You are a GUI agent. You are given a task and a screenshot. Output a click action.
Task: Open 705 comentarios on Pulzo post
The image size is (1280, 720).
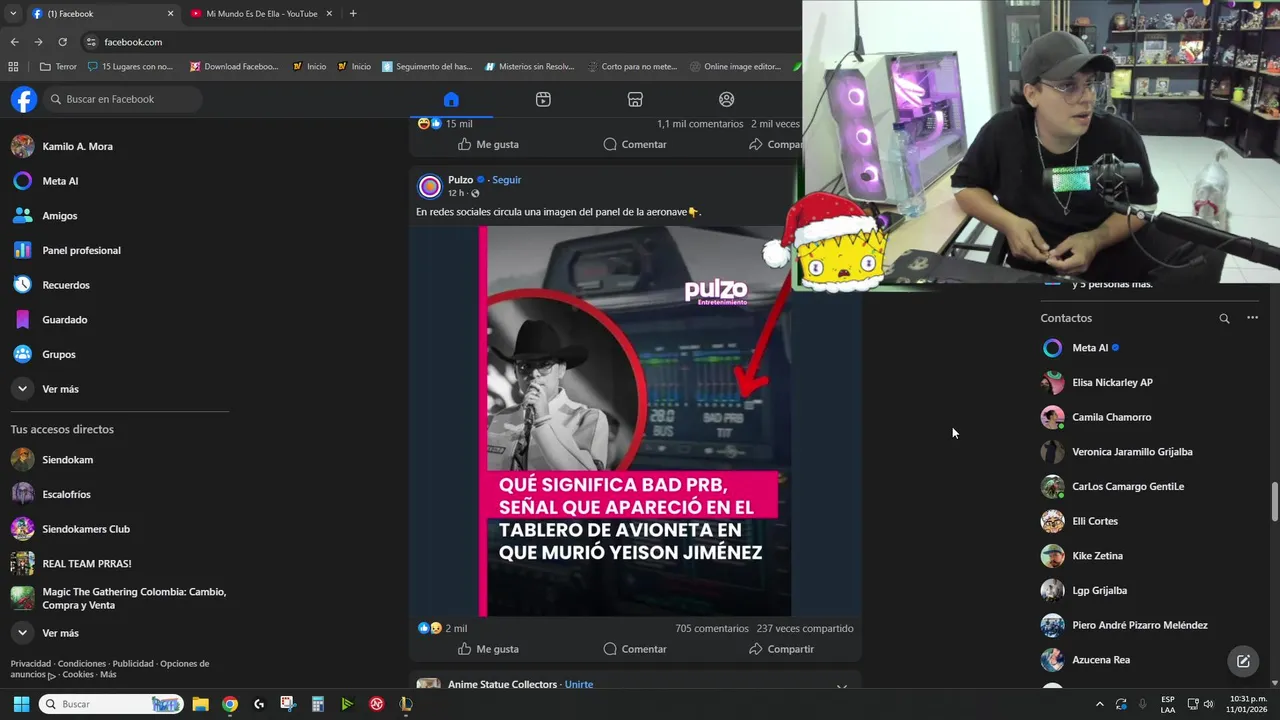(x=712, y=629)
